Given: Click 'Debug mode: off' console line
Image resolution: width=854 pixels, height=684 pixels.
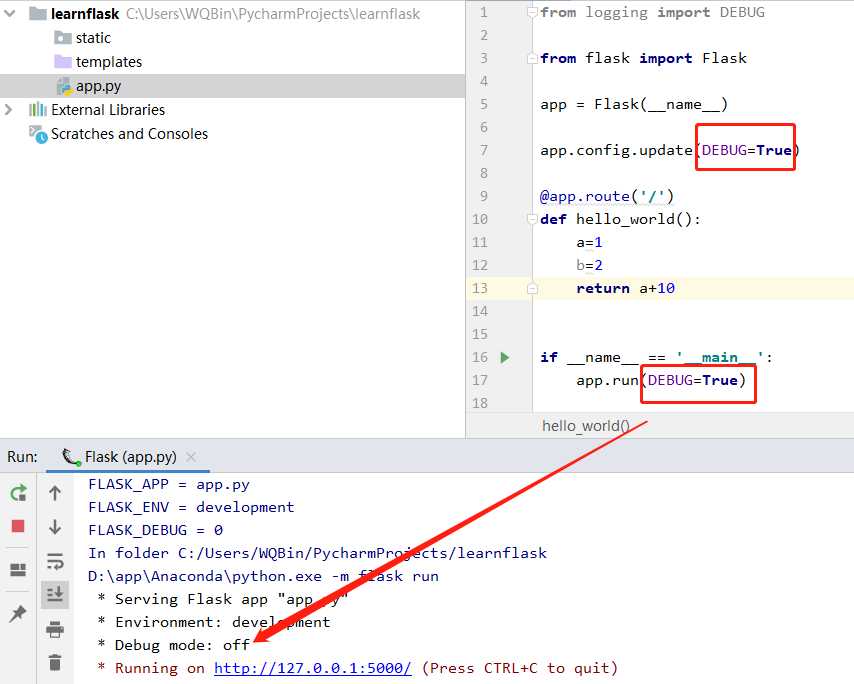Looking at the screenshot, I should (x=174, y=645).
